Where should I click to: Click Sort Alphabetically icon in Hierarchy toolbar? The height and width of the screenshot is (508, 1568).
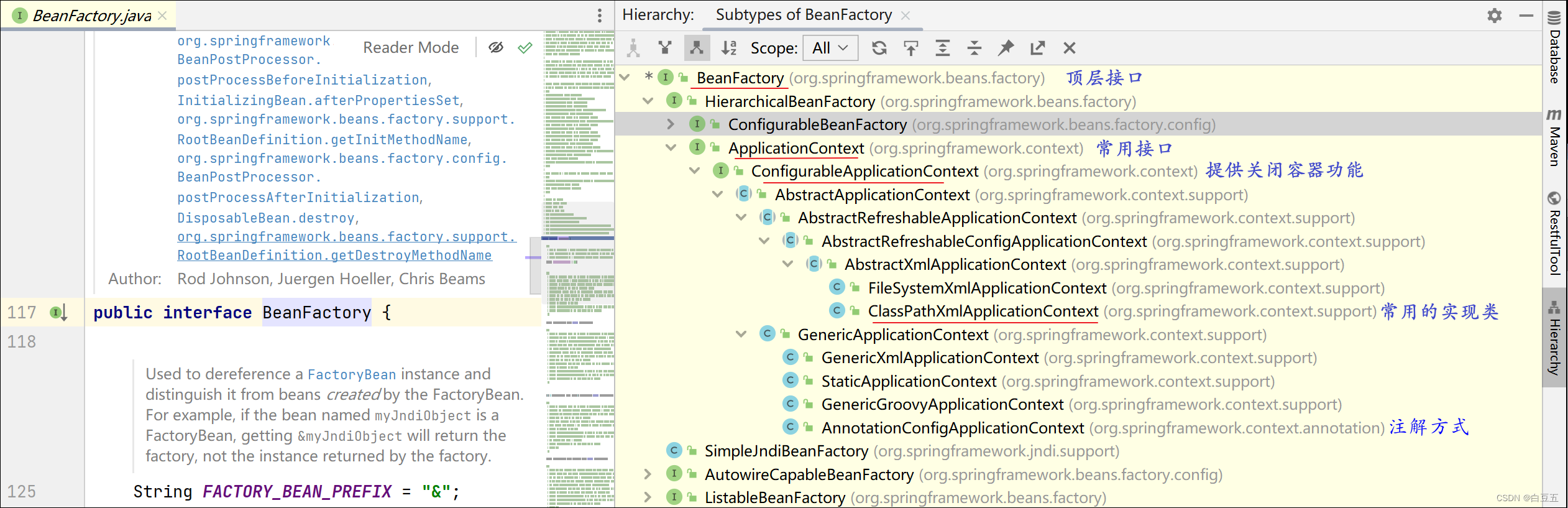[728, 48]
